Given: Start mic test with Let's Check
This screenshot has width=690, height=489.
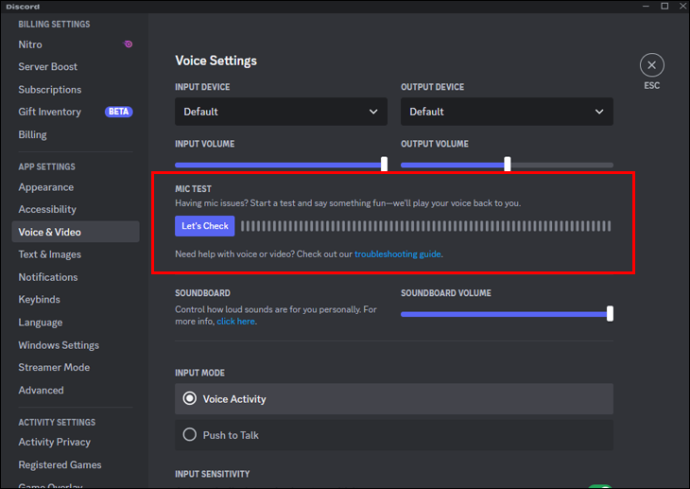Looking at the screenshot, I should (x=205, y=226).
